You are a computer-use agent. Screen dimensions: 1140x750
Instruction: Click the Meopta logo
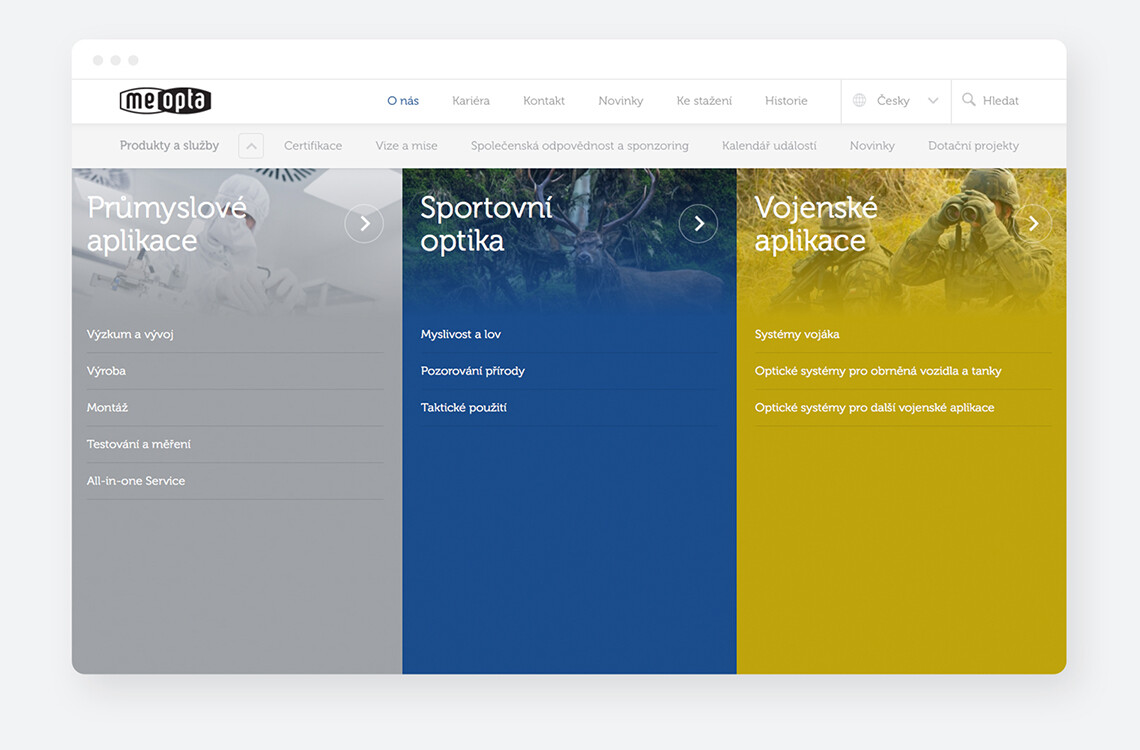pos(165,100)
